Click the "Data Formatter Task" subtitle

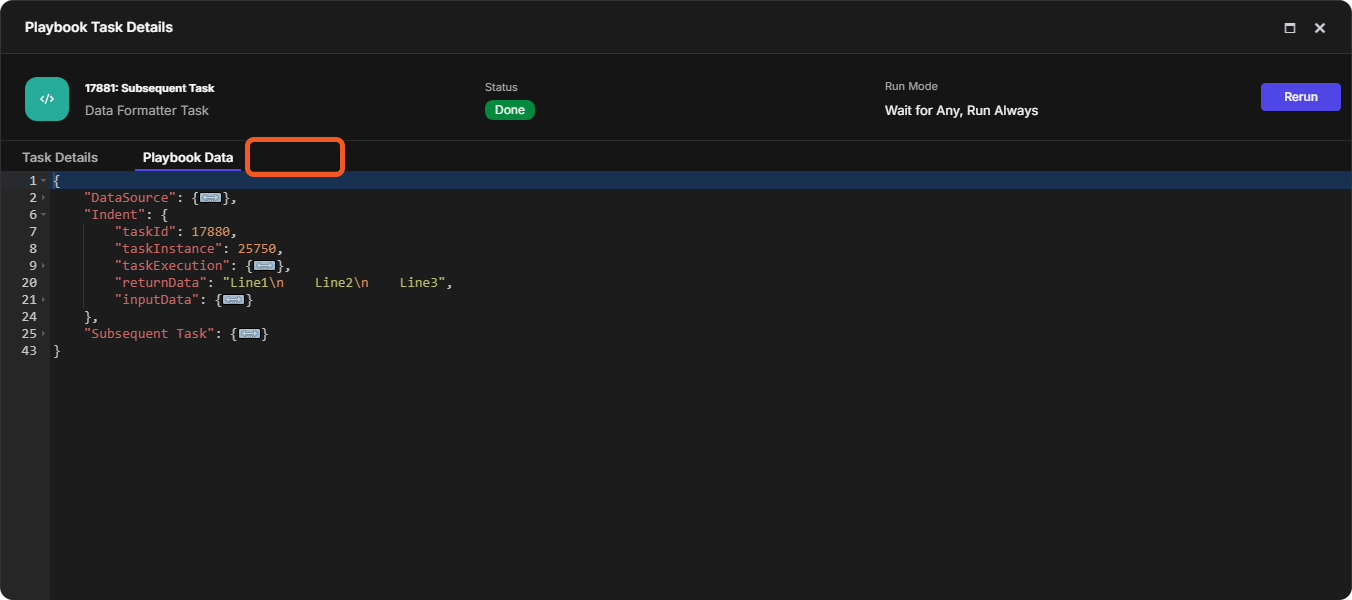click(x=147, y=110)
